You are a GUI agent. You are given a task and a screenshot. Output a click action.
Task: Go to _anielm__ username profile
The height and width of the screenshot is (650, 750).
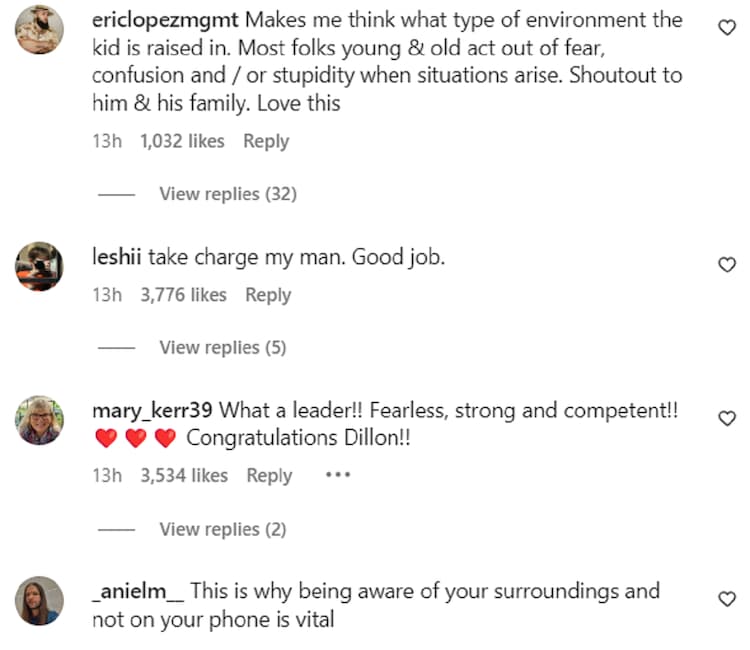(138, 591)
